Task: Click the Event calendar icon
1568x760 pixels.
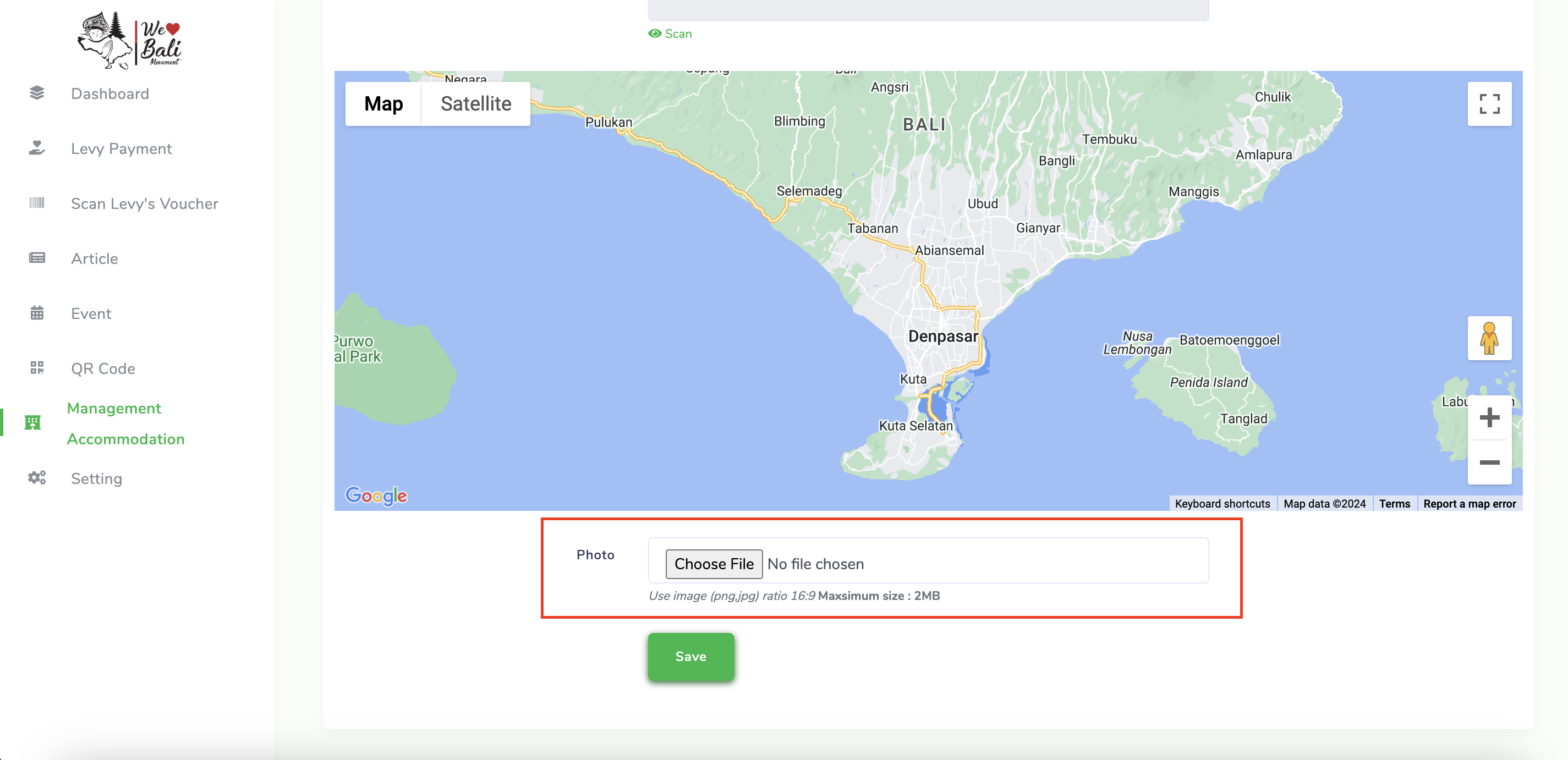Action: tap(36, 313)
